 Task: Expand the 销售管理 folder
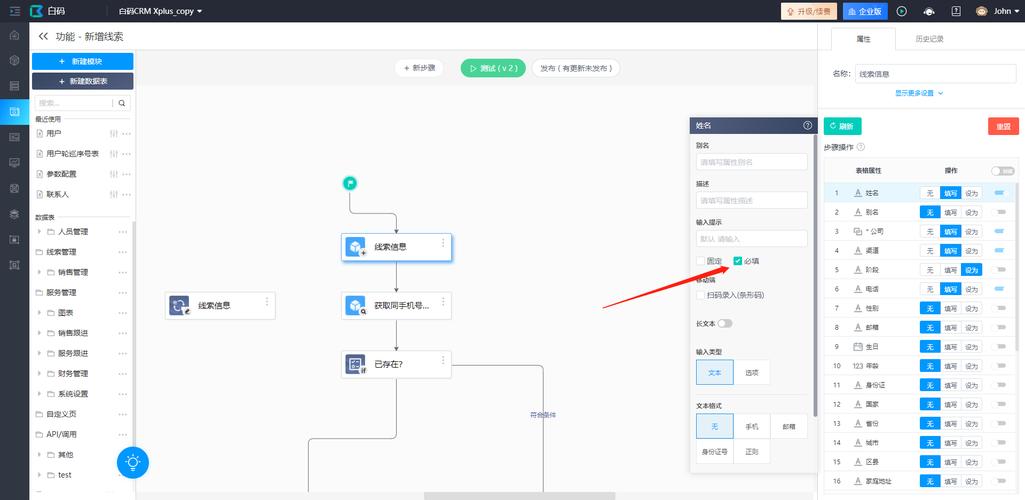(39, 273)
